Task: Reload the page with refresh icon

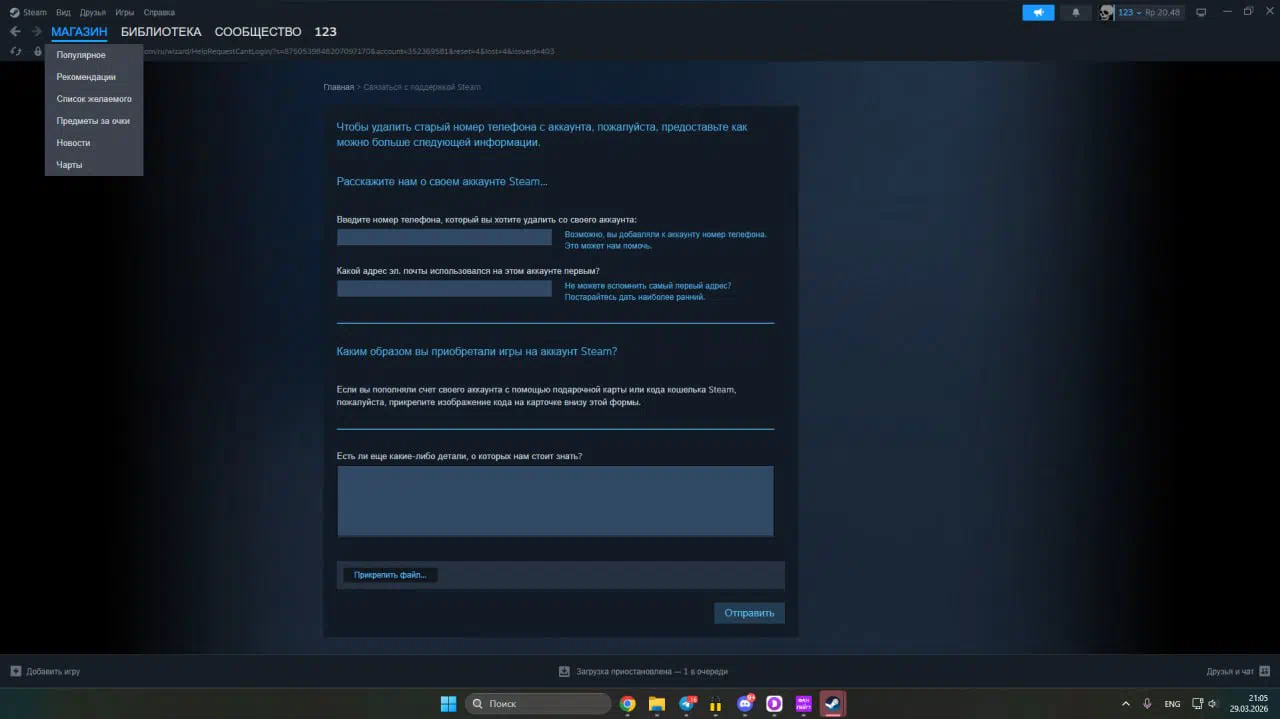Action: pyautogui.click(x=15, y=51)
